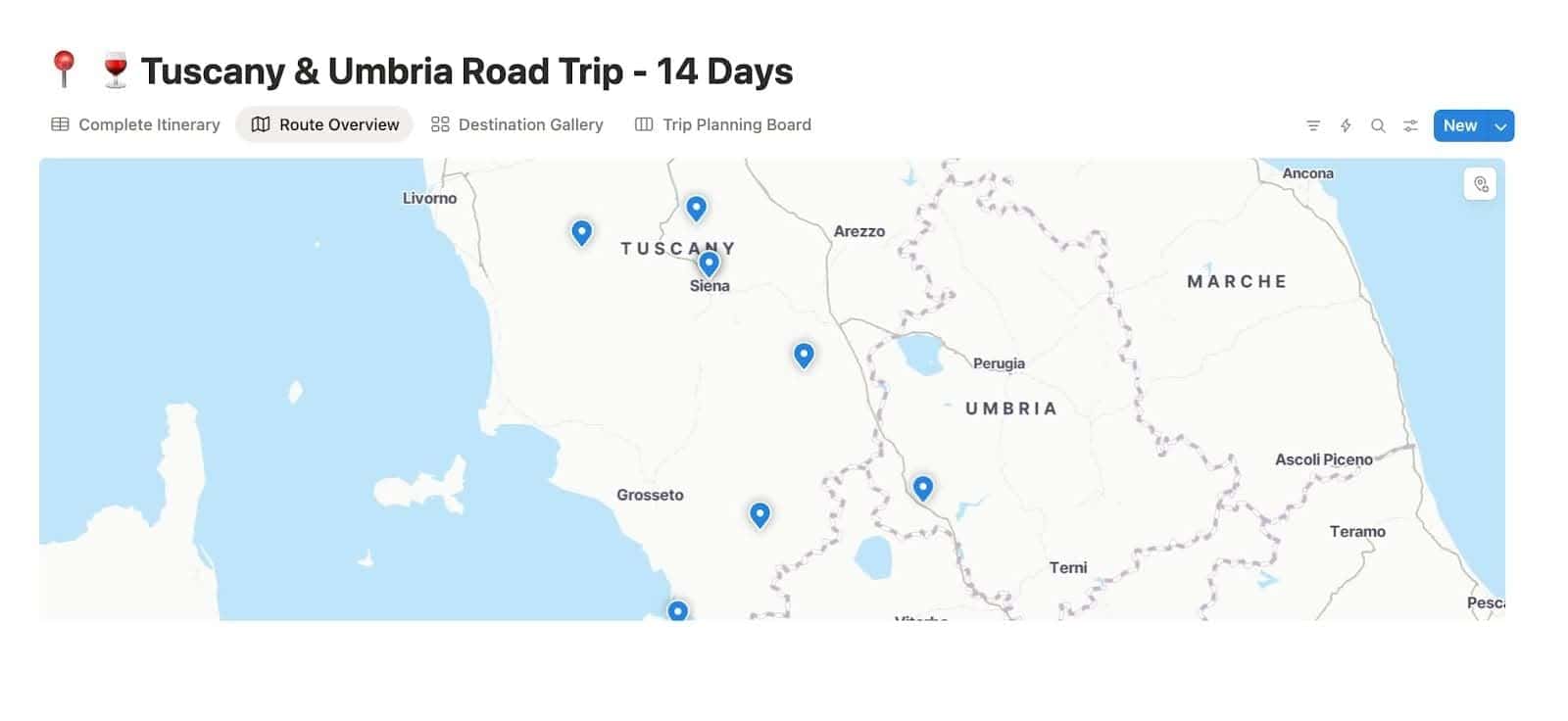This screenshot has height=721, width=1568.
Task: Click the lightning automations icon
Action: [x=1345, y=125]
